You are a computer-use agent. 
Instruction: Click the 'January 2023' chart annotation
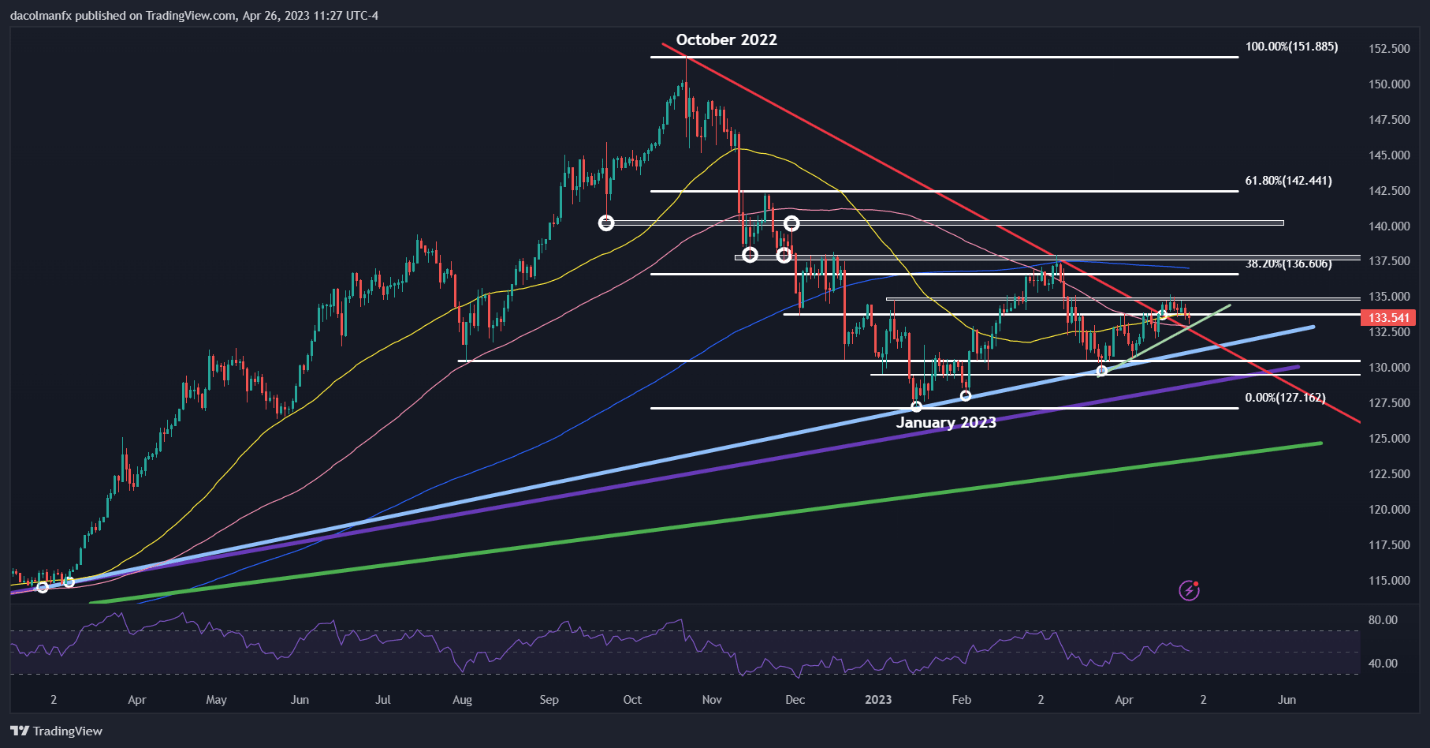(946, 423)
